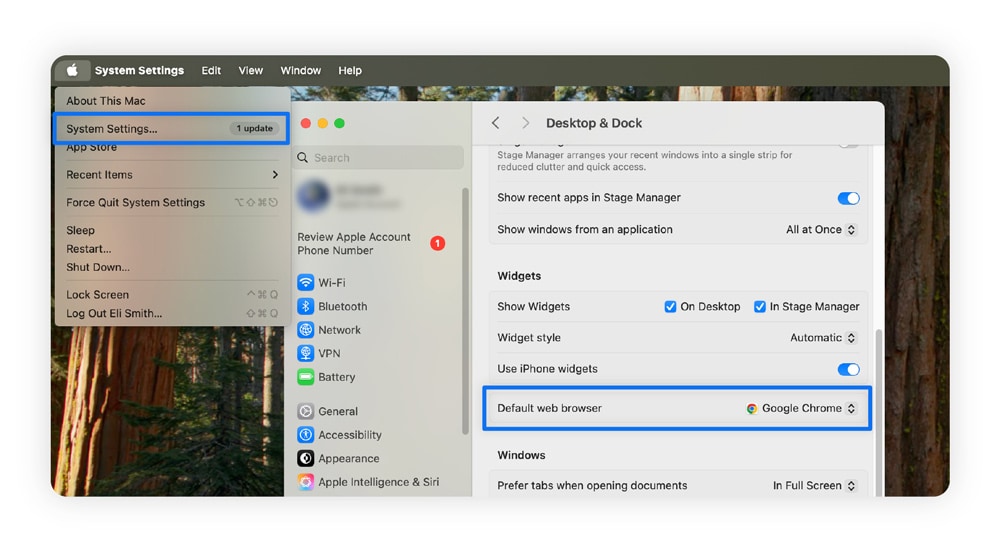
Task: Click the back navigation arrow
Action: coord(496,123)
